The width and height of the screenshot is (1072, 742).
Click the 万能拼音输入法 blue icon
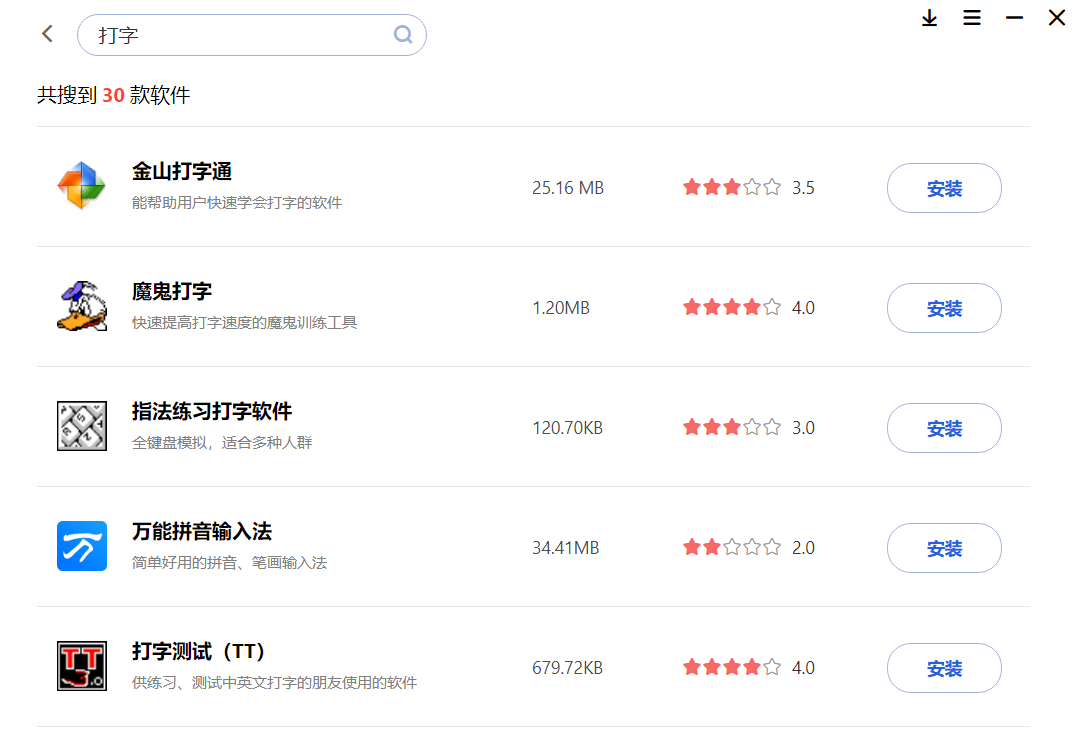(x=81, y=546)
